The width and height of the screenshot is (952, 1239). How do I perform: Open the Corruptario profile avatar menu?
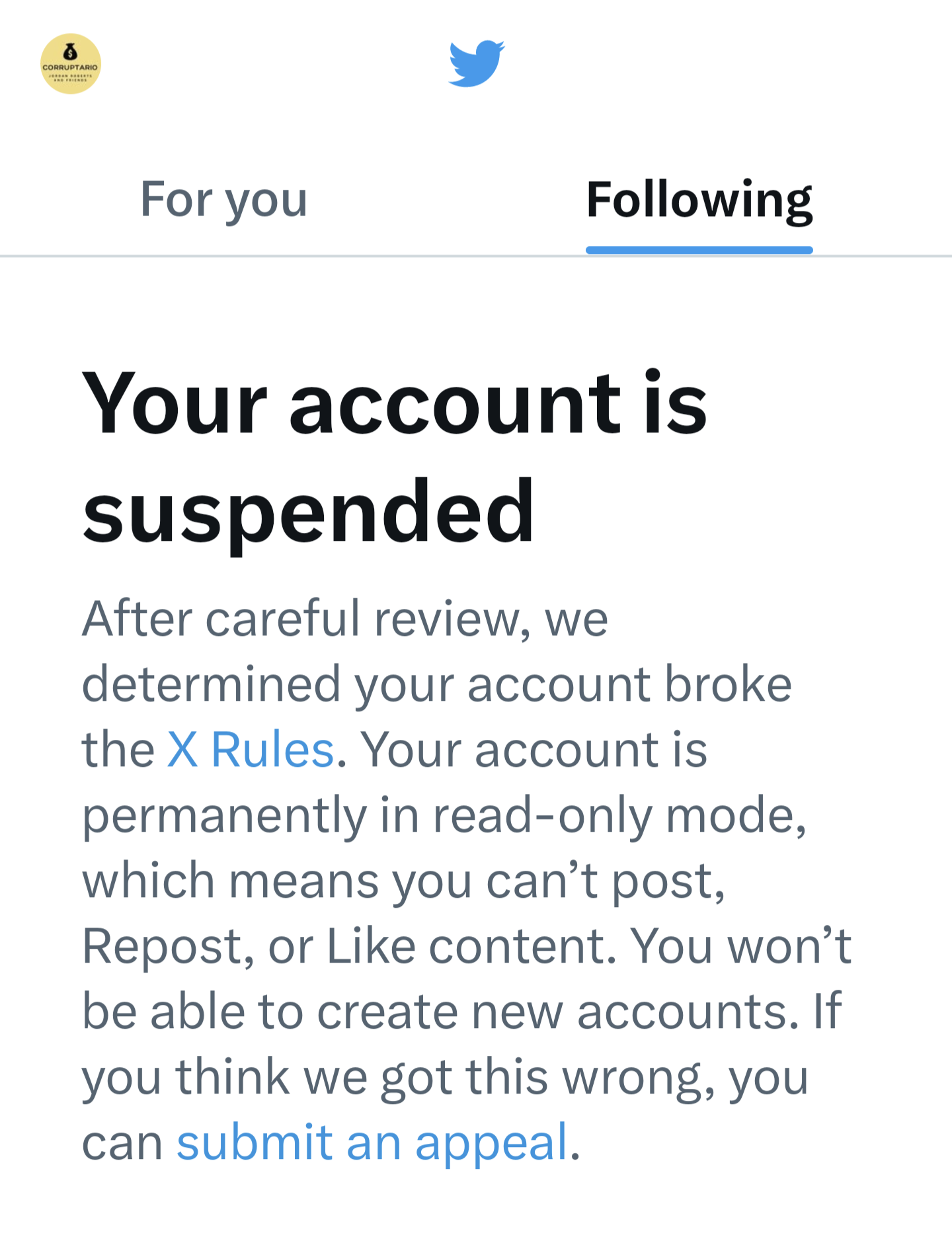pos(71,64)
